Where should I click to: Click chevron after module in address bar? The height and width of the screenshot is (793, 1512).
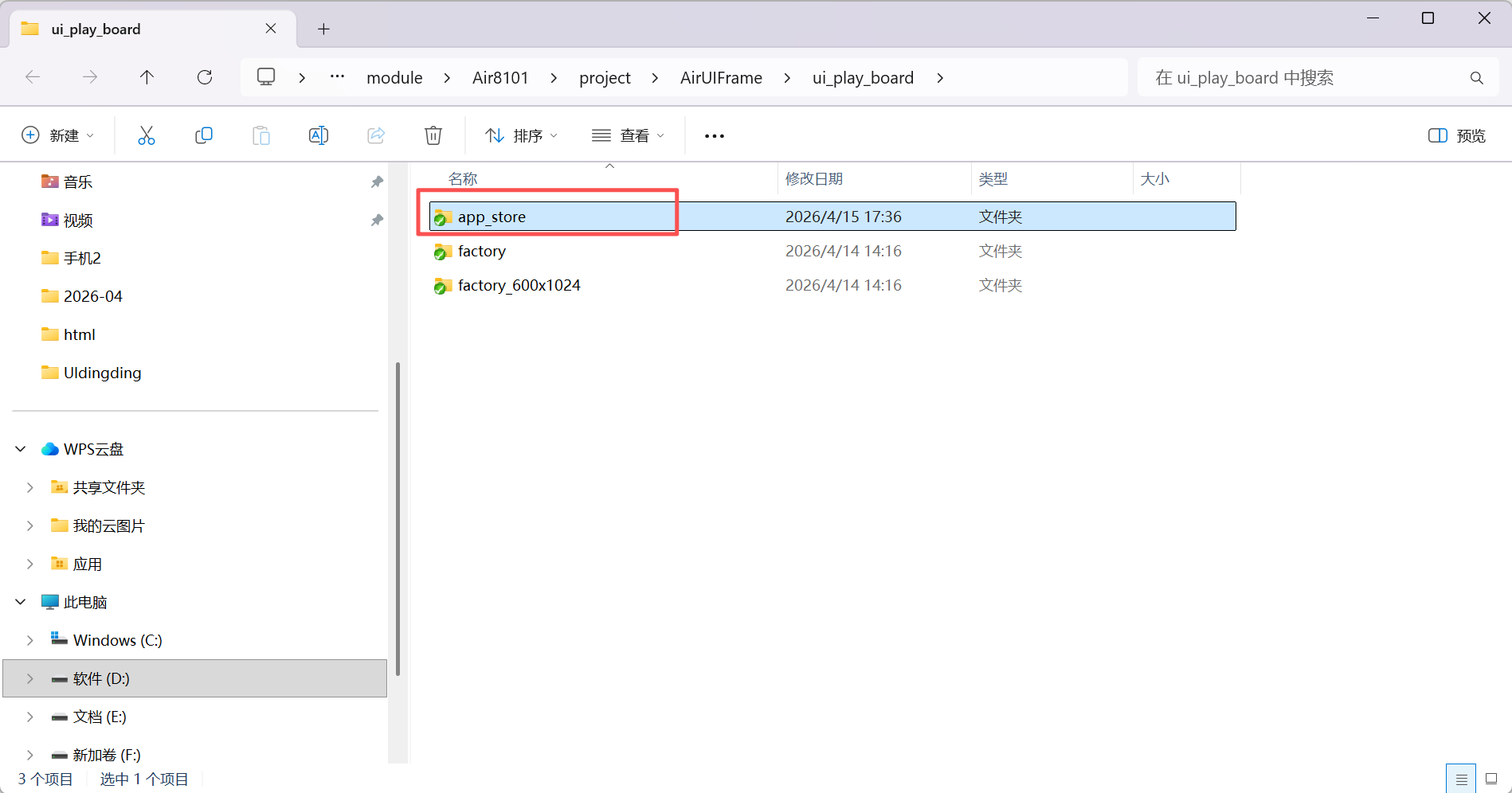[x=447, y=78]
